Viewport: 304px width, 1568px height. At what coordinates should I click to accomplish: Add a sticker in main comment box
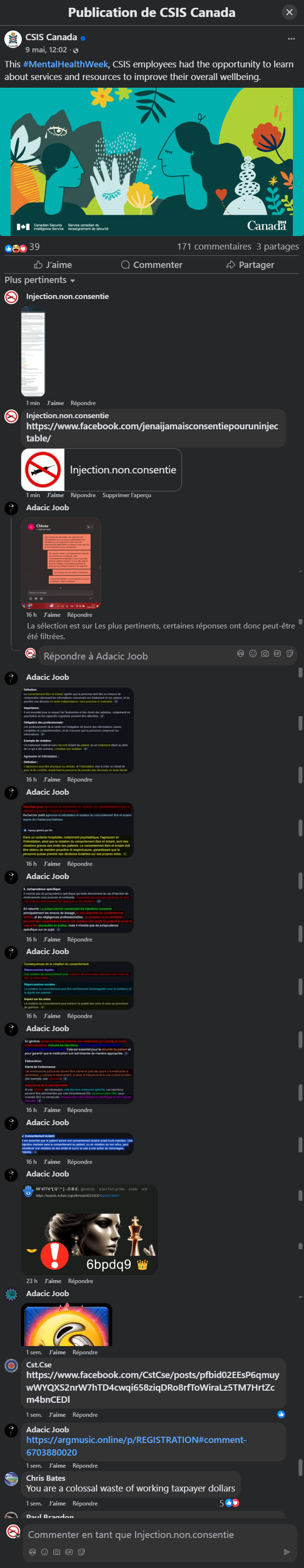(x=81, y=1552)
